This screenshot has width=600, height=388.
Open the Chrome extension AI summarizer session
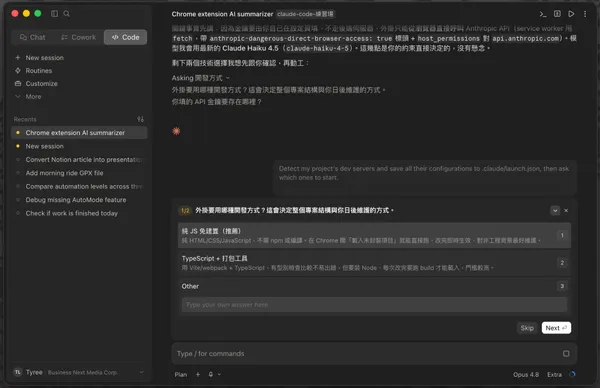(x=79, y=133)
